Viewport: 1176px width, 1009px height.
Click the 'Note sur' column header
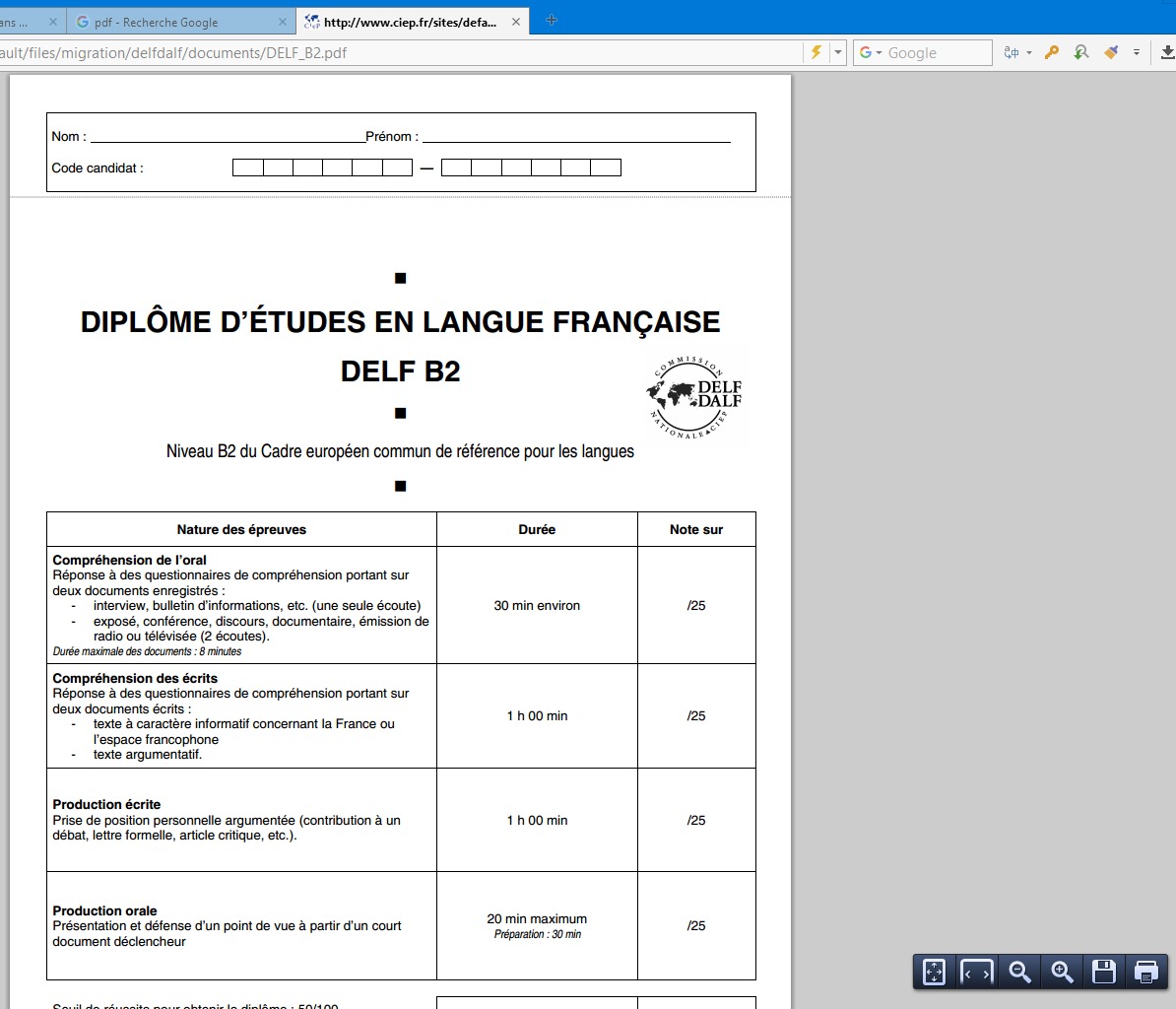696,530
